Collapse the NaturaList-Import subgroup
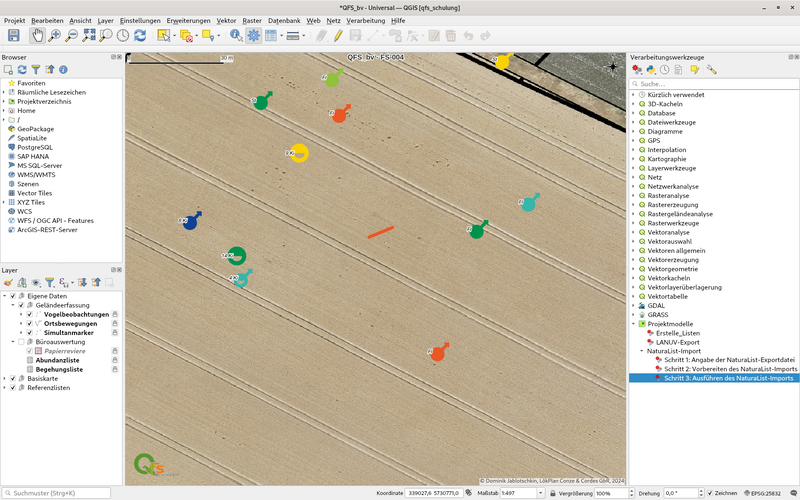Screen dimensions: 800x500 [642, 351]
